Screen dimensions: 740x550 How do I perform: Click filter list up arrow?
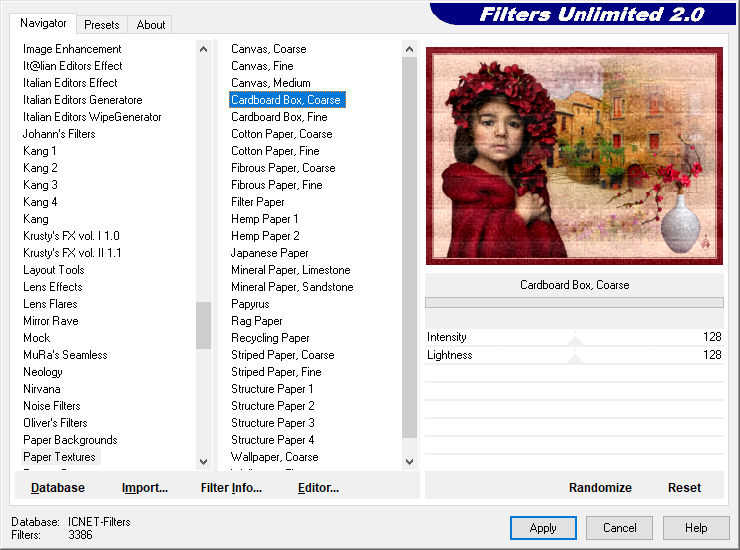409,49
